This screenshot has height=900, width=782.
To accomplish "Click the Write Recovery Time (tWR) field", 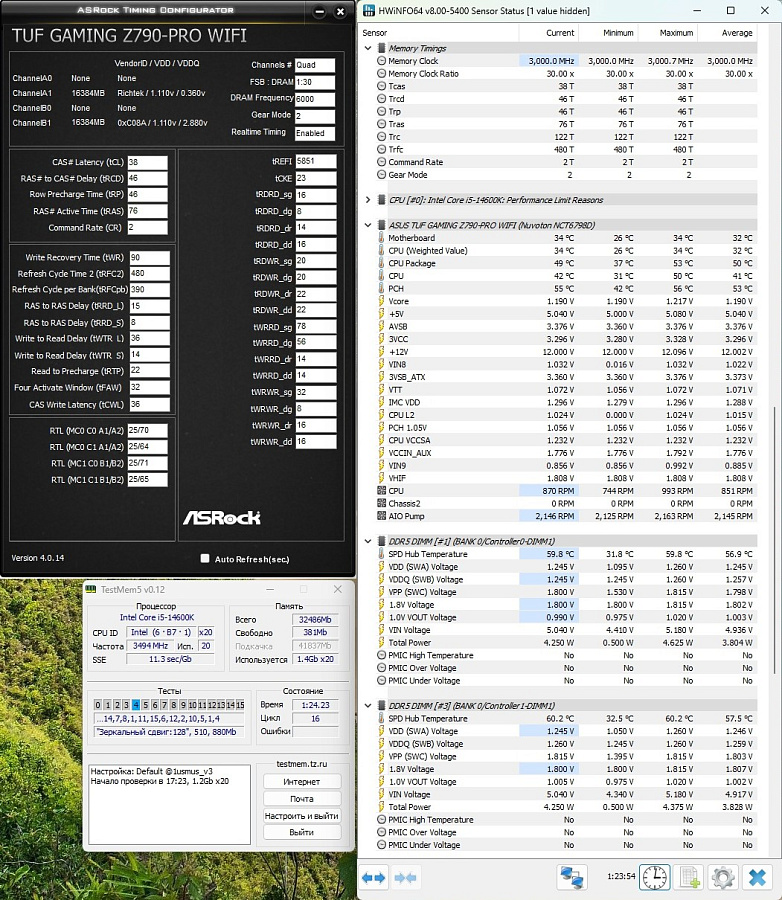I will [x=149, y=258].
